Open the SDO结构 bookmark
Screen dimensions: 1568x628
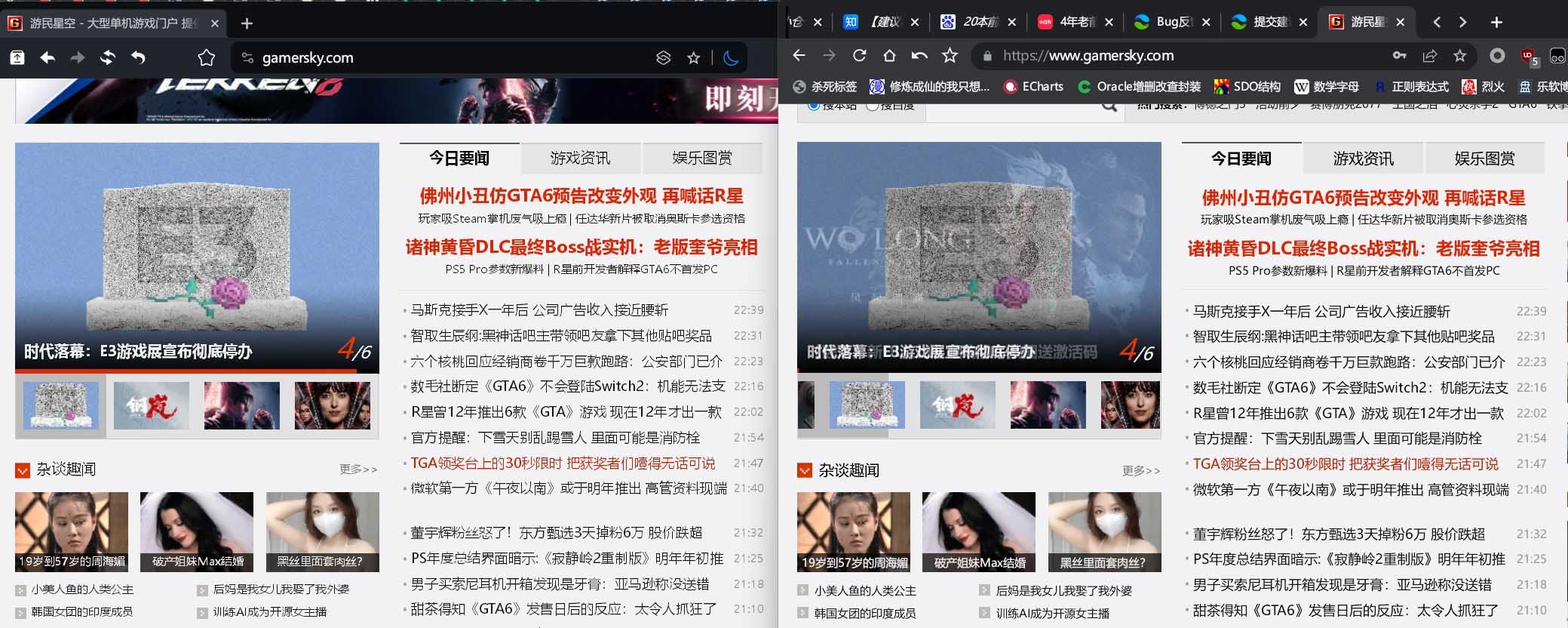(1247, 87)
